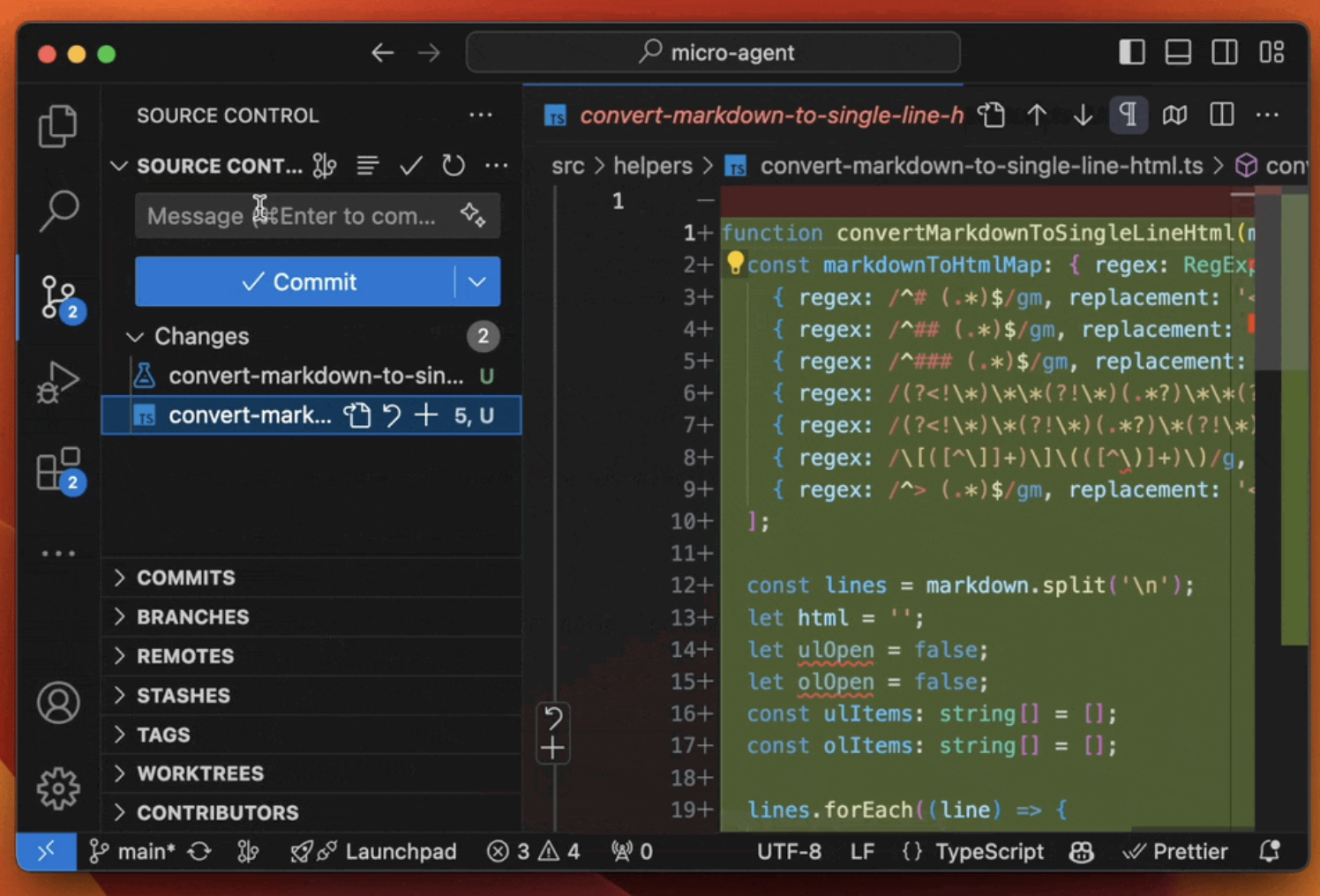1320x896 pixels.
Task: Expand the COMMITS section
Action: [185, 578]
